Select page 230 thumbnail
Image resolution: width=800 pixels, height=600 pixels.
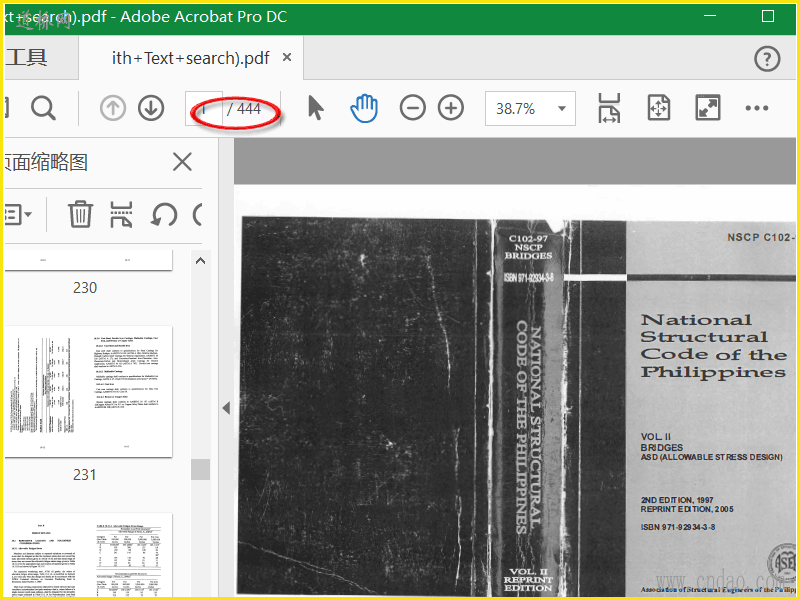click(x=89, y=260)
